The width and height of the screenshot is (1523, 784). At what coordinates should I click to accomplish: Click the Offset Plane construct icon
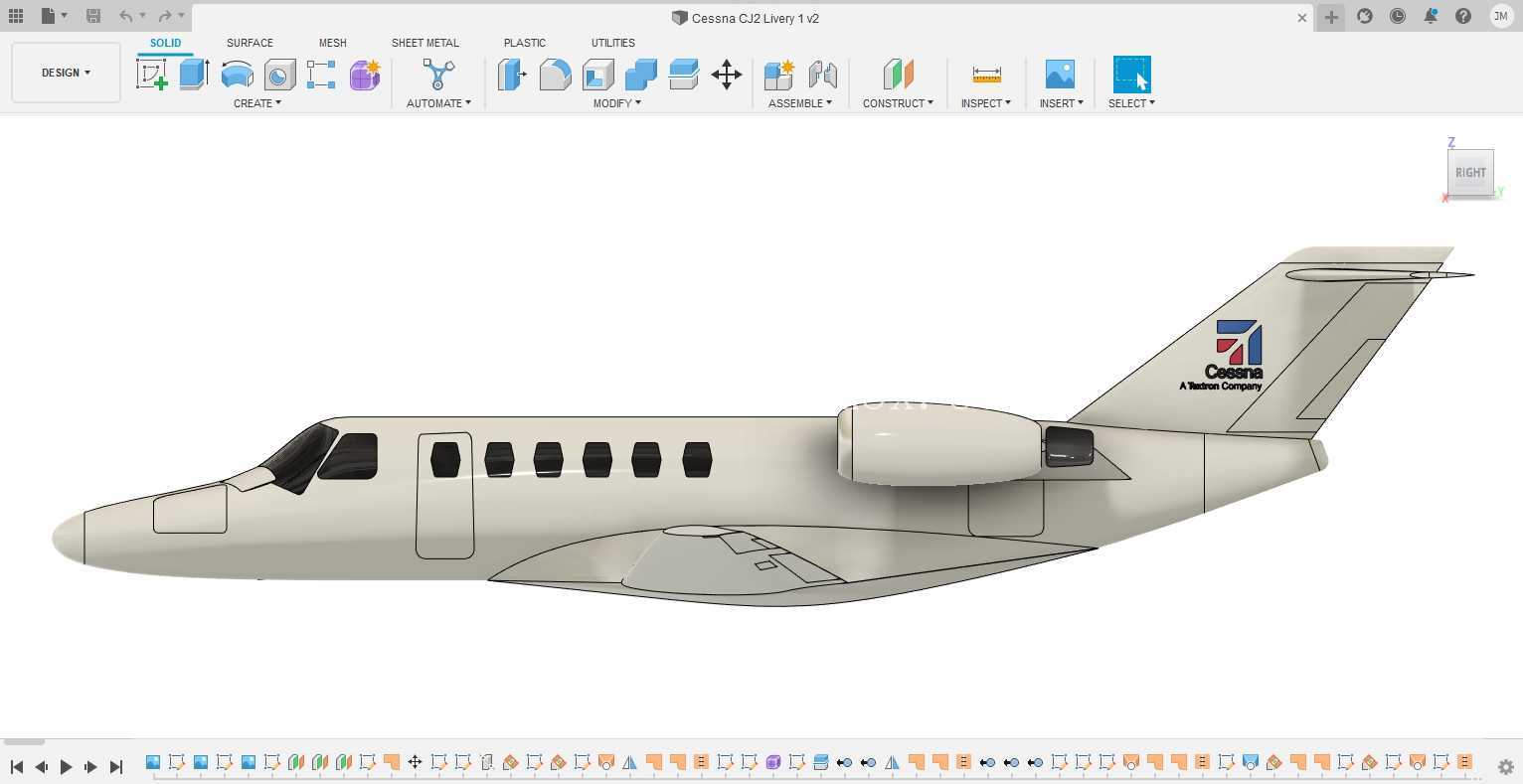click(898, 75)
